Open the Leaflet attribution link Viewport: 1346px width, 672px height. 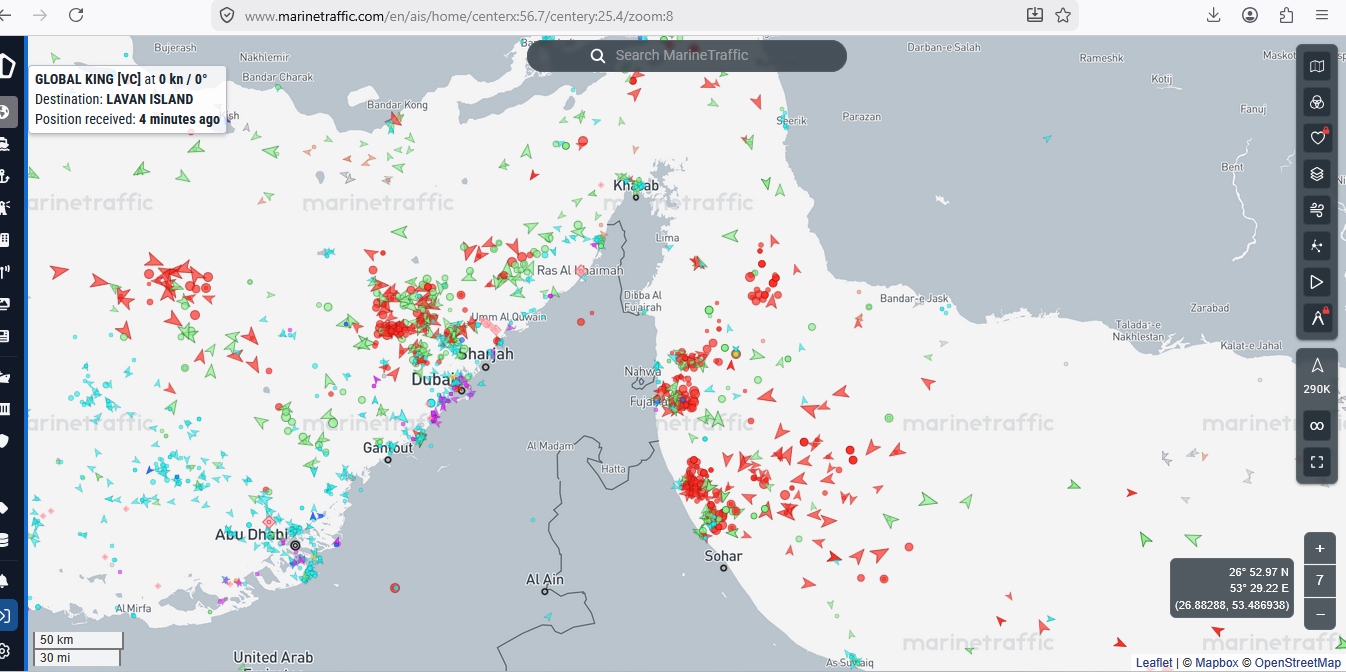[1154, 663]
